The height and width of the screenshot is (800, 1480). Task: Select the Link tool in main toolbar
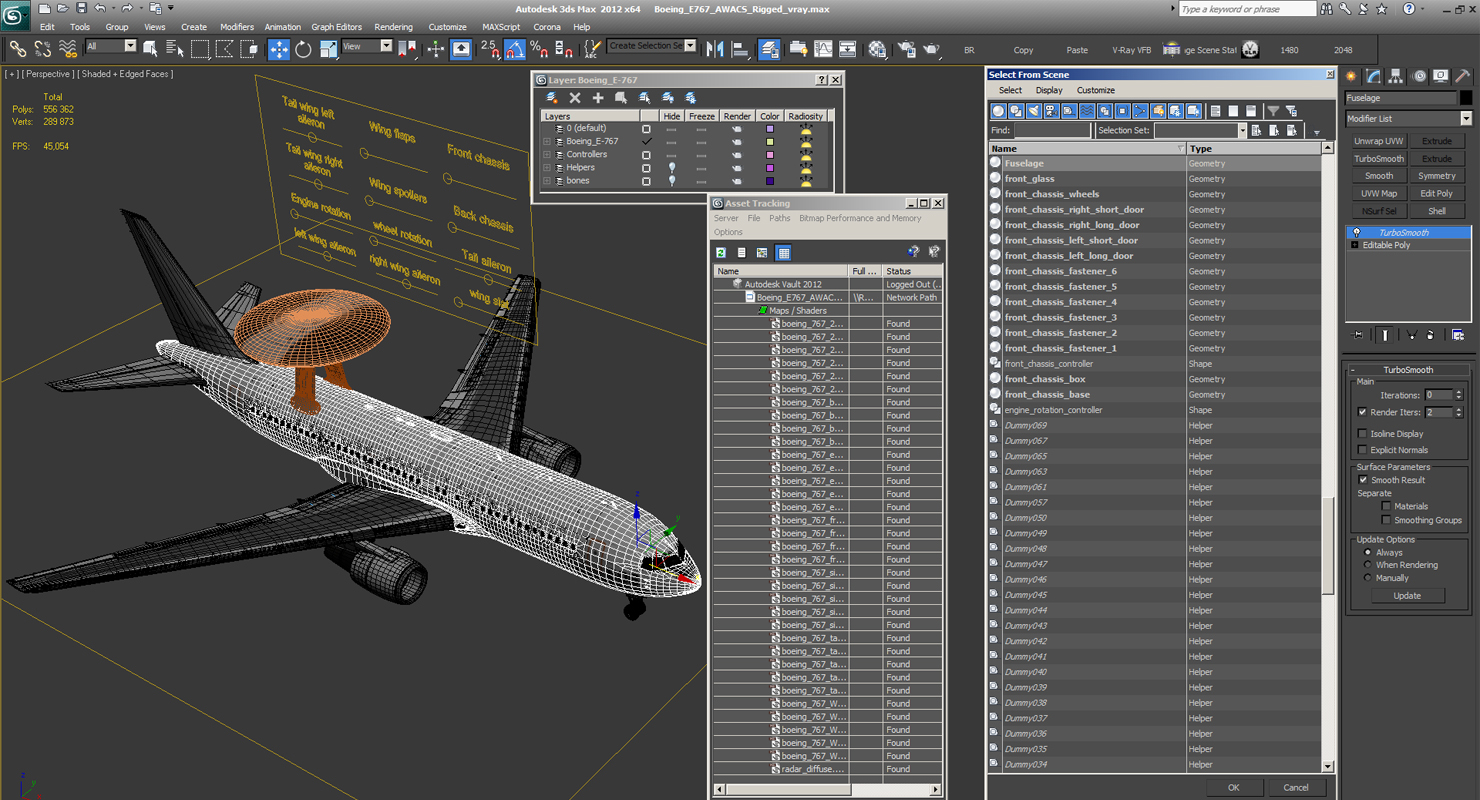17,48
